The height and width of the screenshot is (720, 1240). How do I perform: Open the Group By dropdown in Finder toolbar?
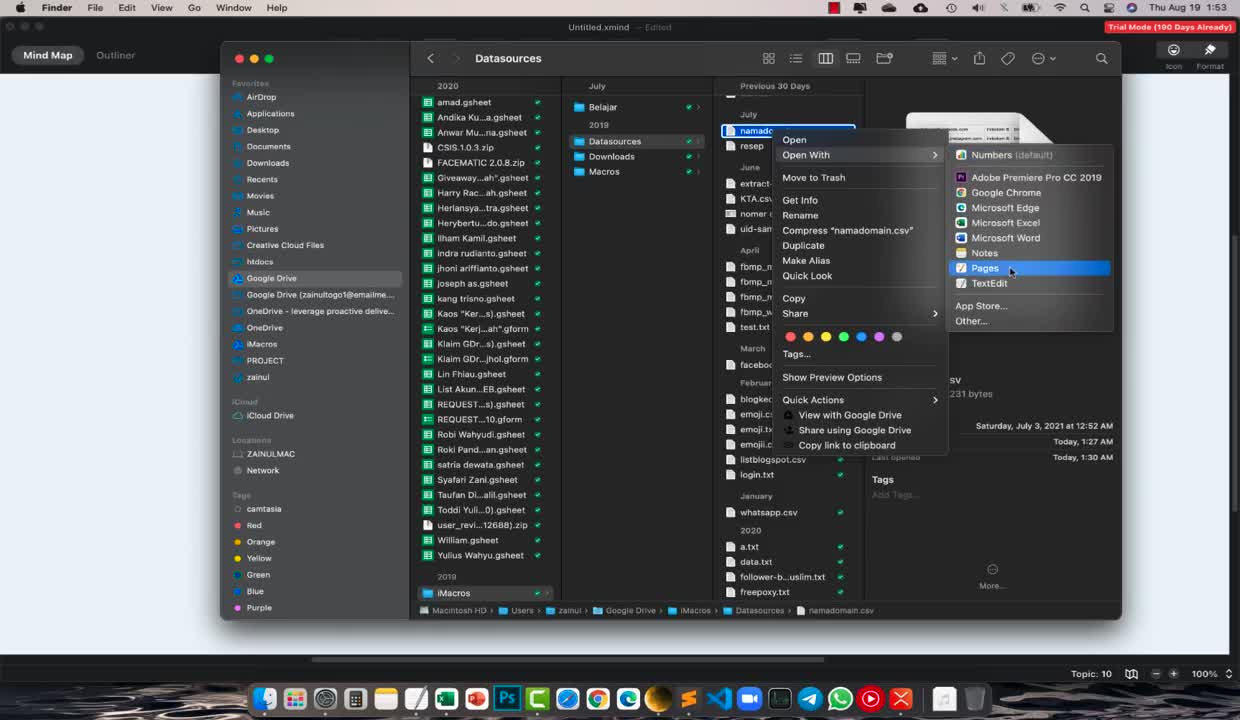tap(944, 59)
